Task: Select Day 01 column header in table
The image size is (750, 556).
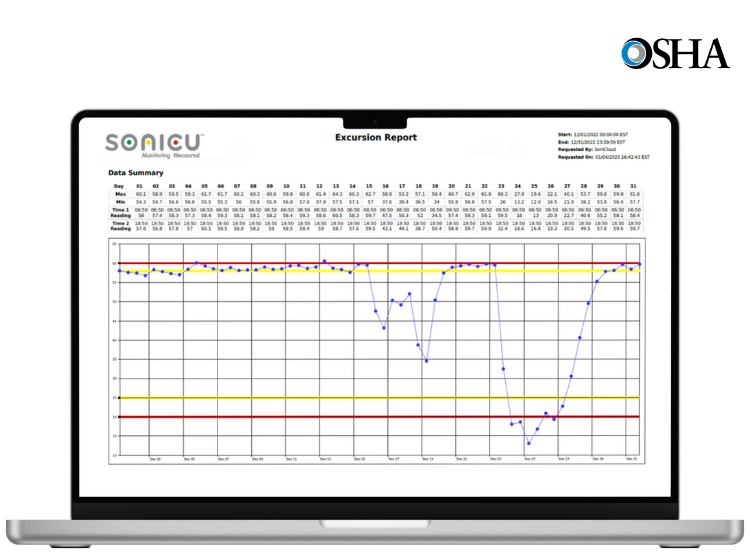Action: click(141, 186)
